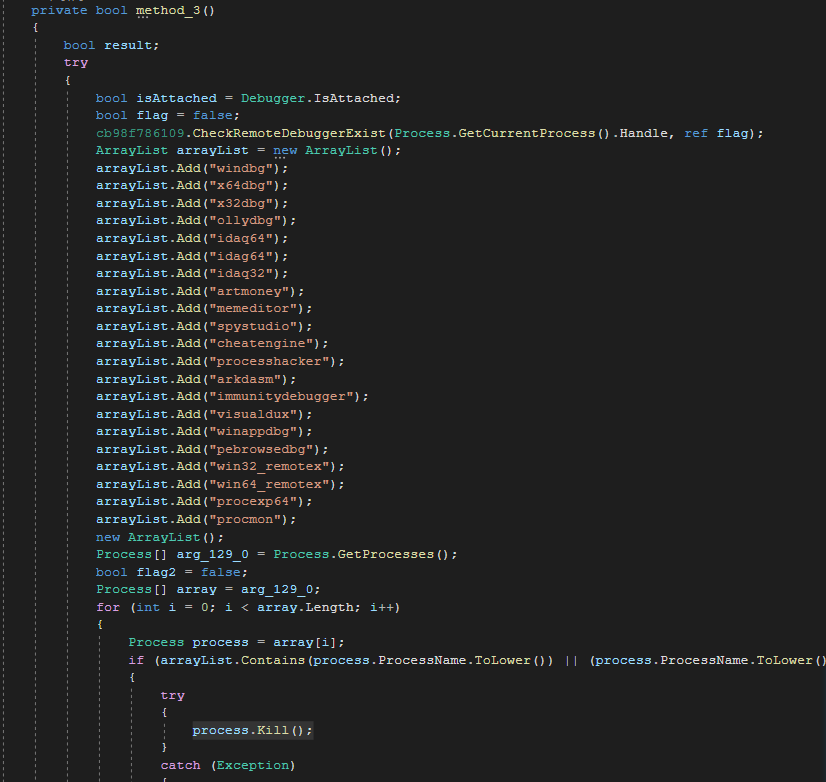
Task: Click the 'bool flag = false;' line
Action: [168, 115]
